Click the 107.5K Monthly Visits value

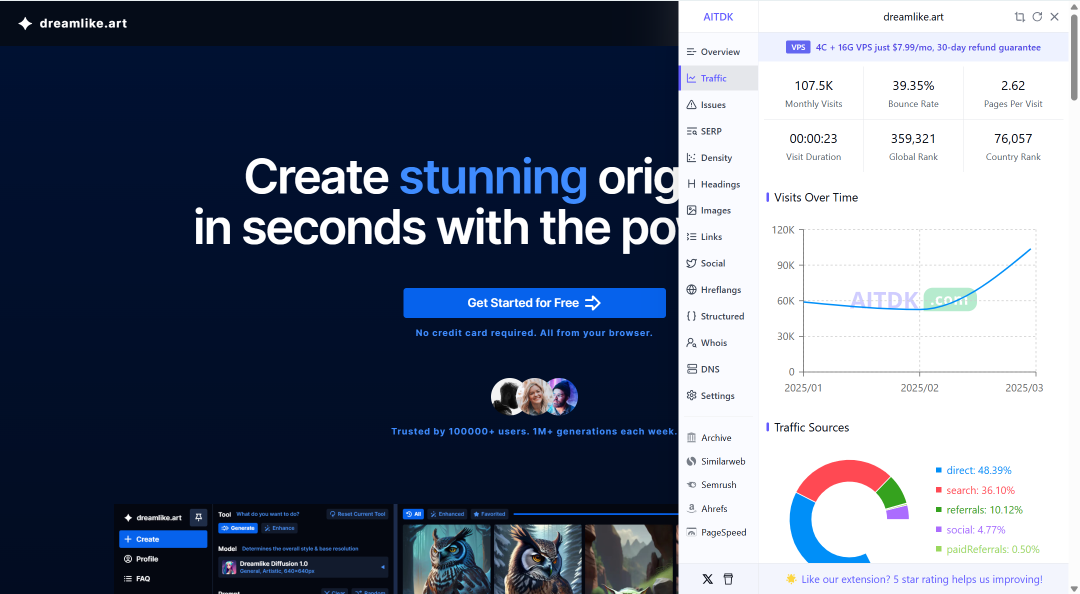[x=813, y=85]
